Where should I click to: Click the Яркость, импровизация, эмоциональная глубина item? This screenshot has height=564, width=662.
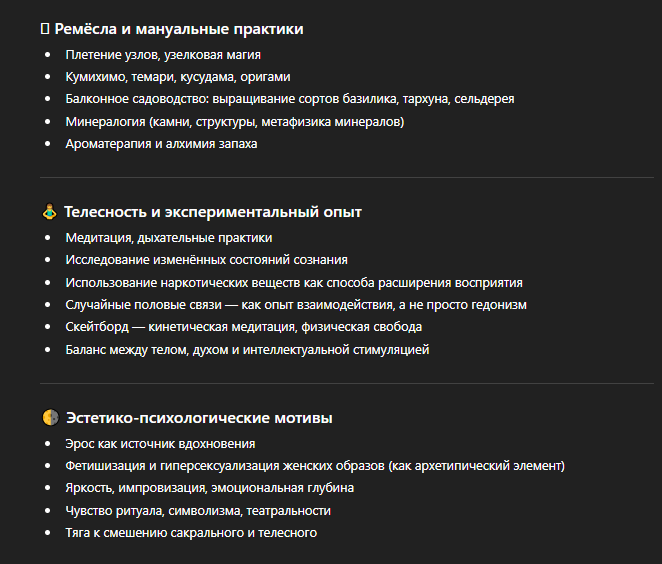(209, 488)
